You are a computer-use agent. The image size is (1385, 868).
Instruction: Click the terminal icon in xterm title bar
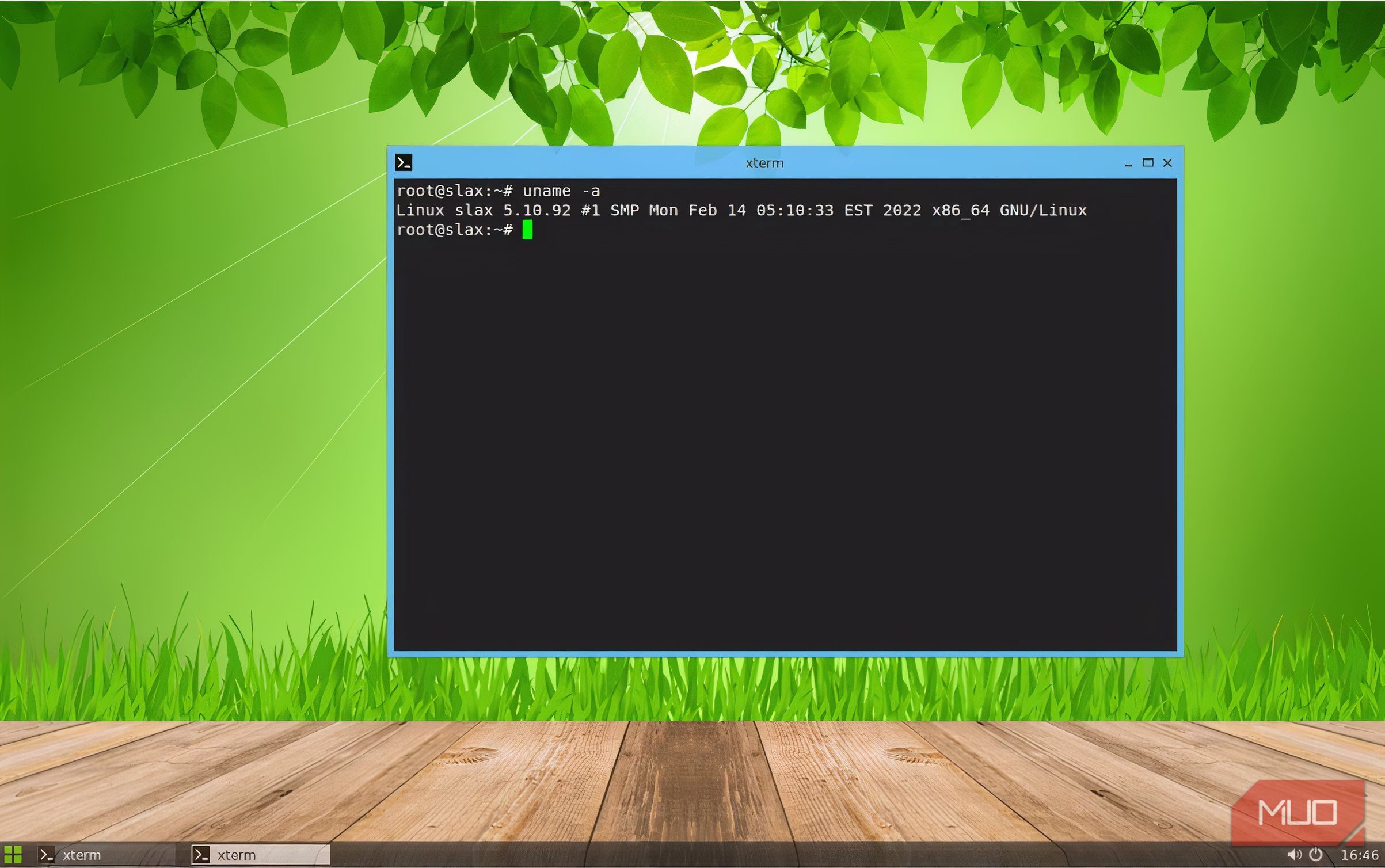pos(404,163)
